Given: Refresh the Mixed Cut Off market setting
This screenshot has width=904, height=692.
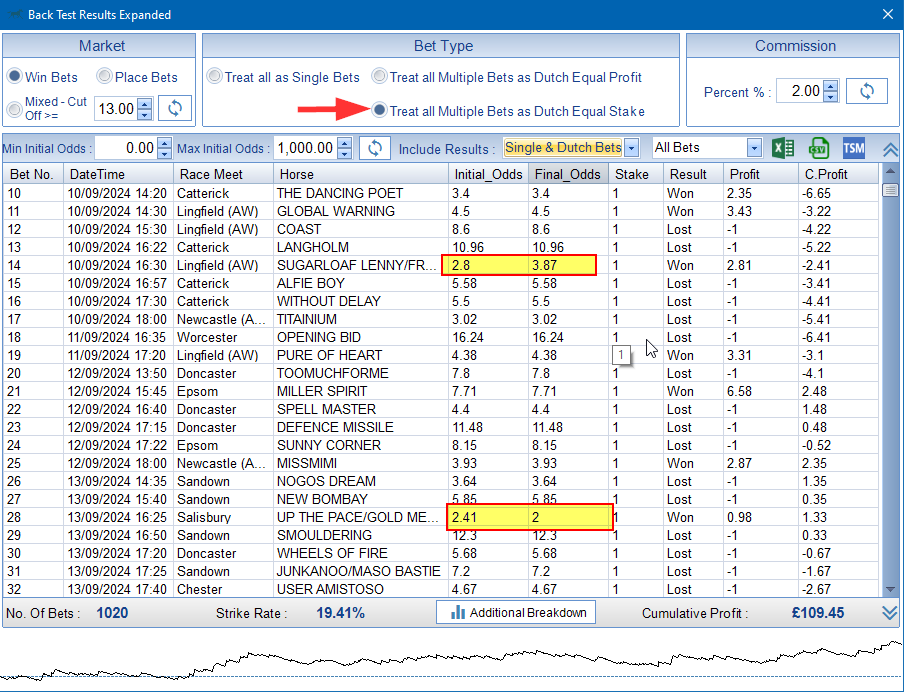Looking at the screenshot, I should (x=175, y=108).
